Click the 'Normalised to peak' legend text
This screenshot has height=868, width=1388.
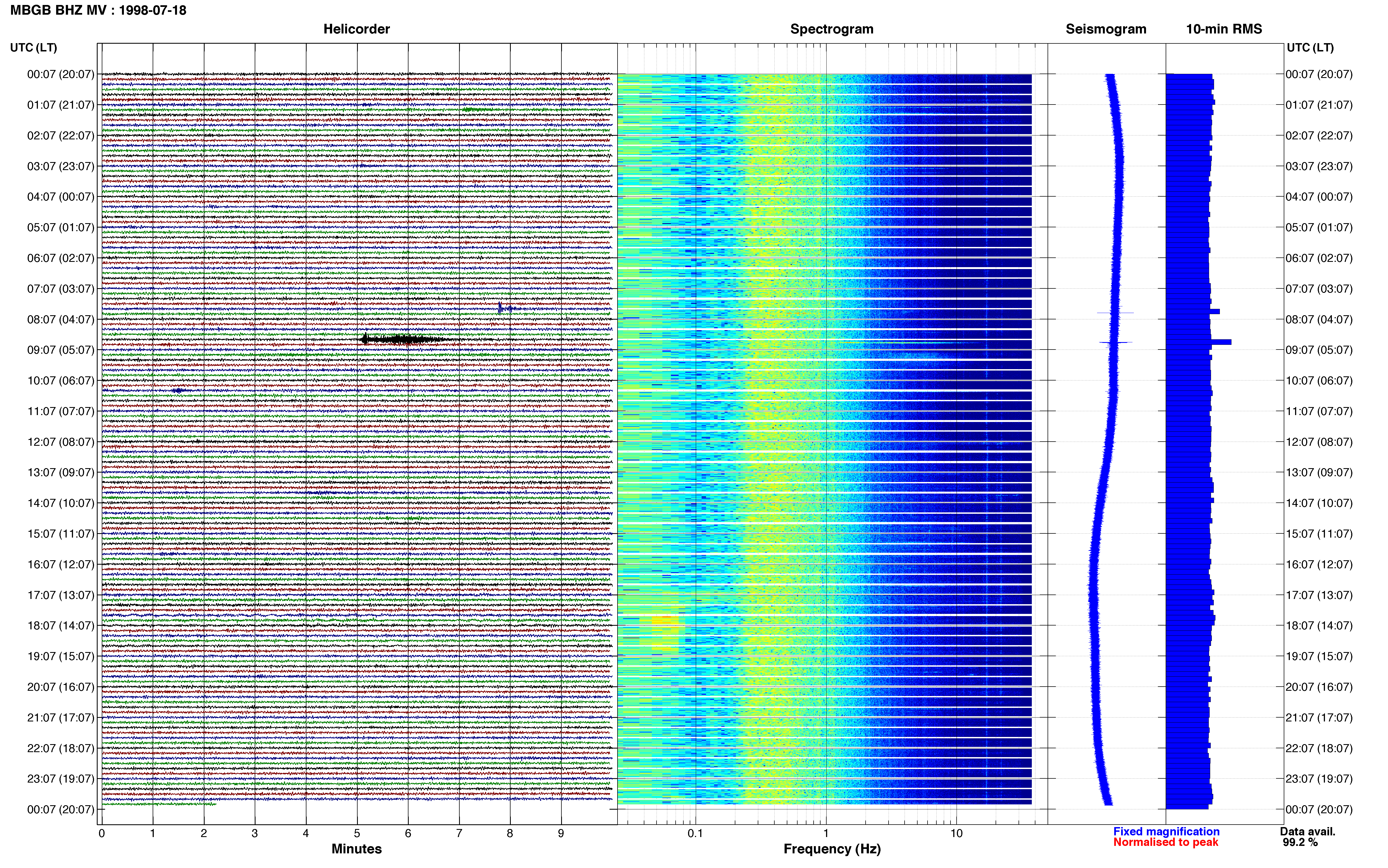coord(1165,842)
